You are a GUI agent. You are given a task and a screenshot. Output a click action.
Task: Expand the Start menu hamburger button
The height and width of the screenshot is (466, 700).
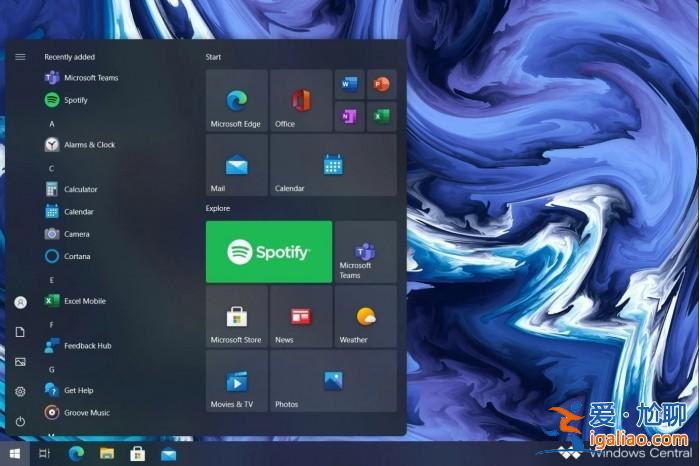click(20, 57)
